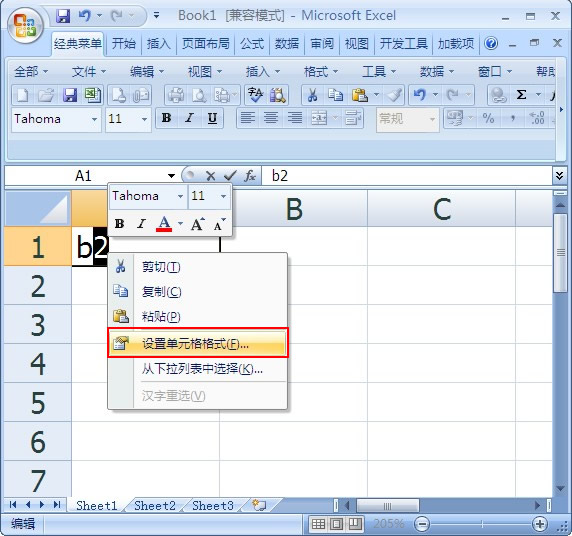Open 格式 classic menu
This screenshot has height=536, width=572.
(321, 72)
